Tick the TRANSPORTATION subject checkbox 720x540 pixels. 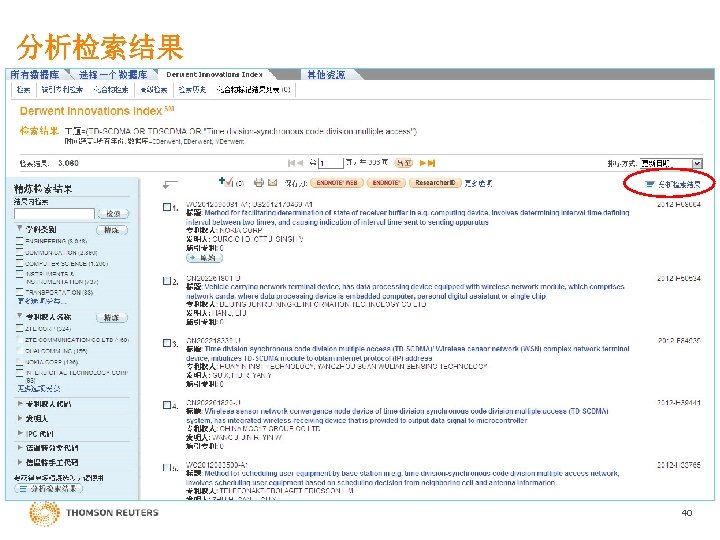(19, 292)
